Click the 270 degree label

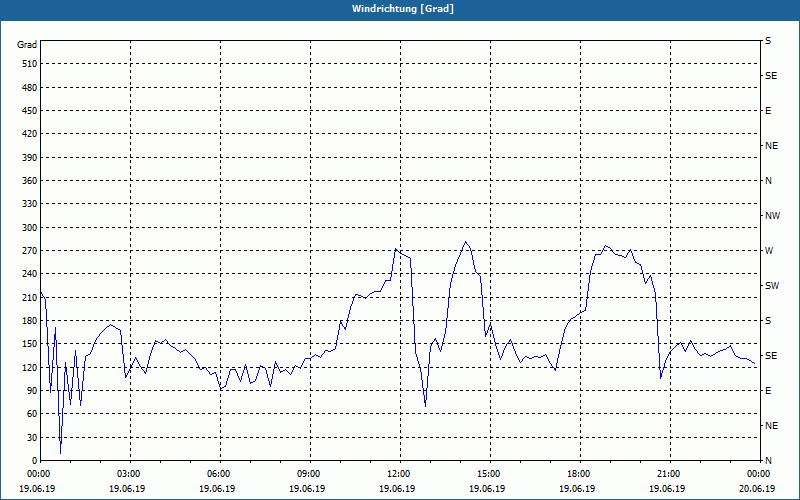click(x=29, y=251)
